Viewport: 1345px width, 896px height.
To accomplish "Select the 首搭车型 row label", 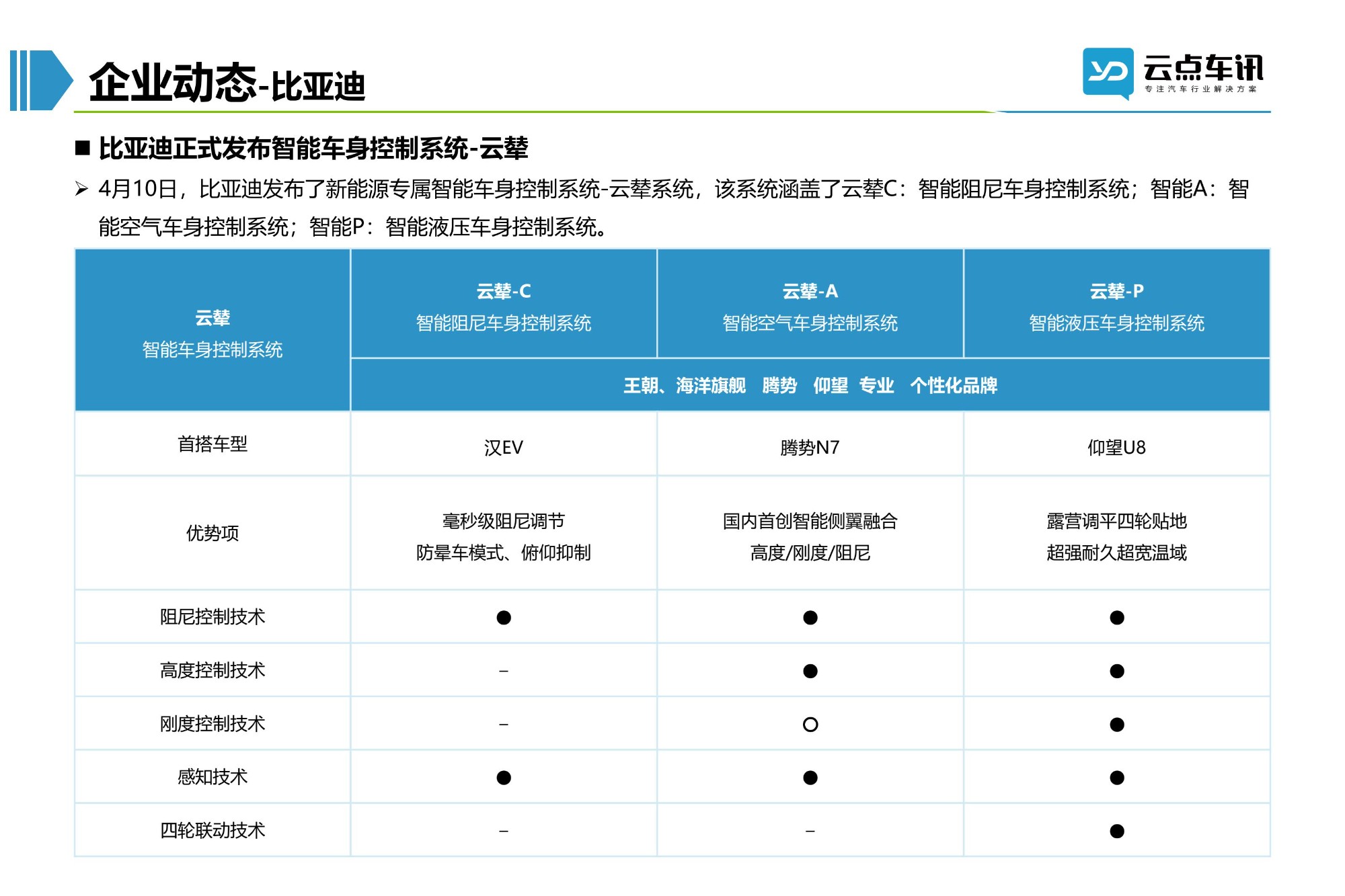I will point(213,444).
